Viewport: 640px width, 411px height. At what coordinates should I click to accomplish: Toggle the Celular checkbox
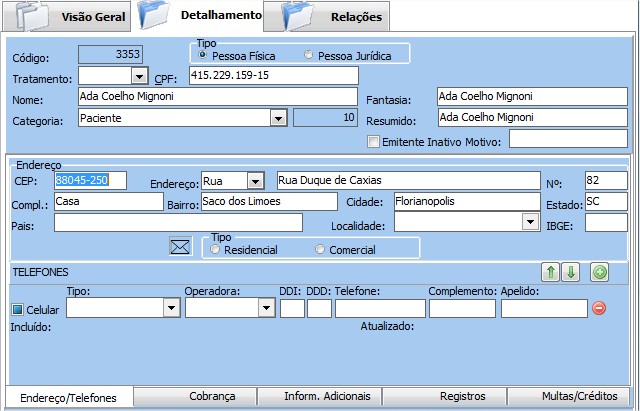point(17,309)
